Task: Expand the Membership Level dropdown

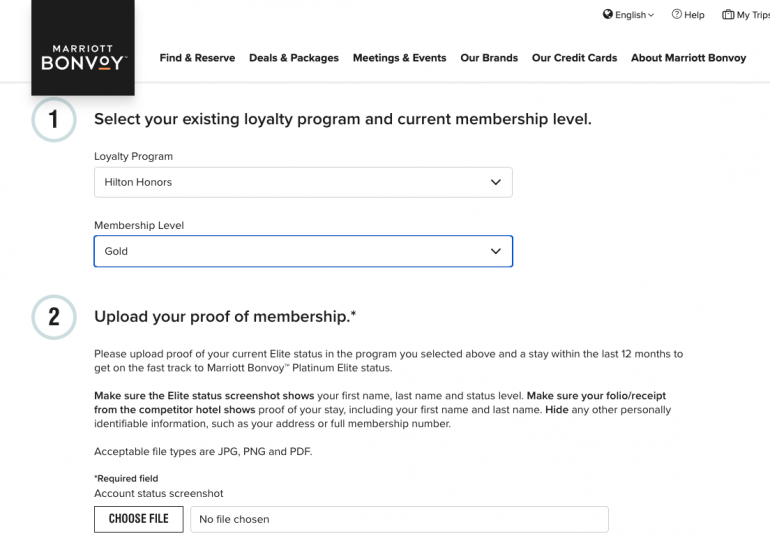Action: point(303,251)
